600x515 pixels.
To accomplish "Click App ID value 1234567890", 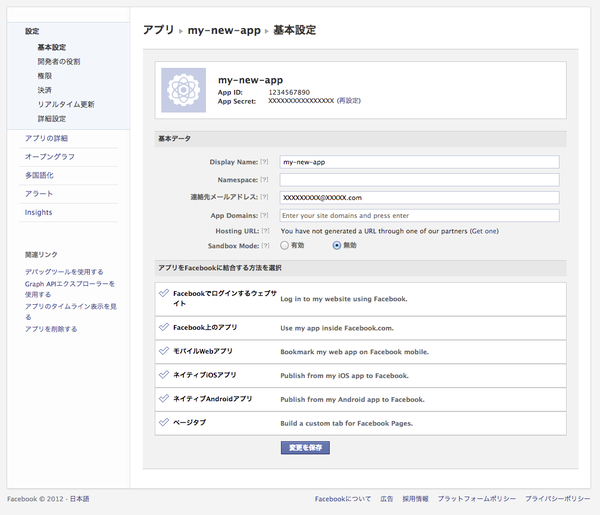I will point(289,92).
